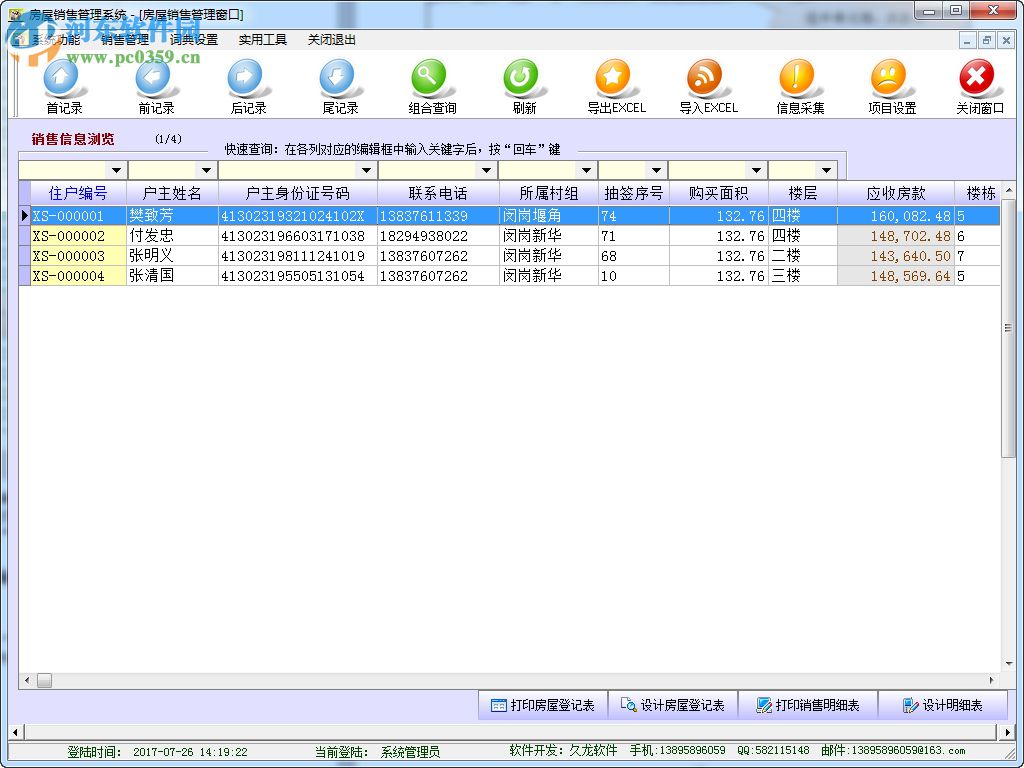Click amount 148,569.64 cell

tap(896, 276)
